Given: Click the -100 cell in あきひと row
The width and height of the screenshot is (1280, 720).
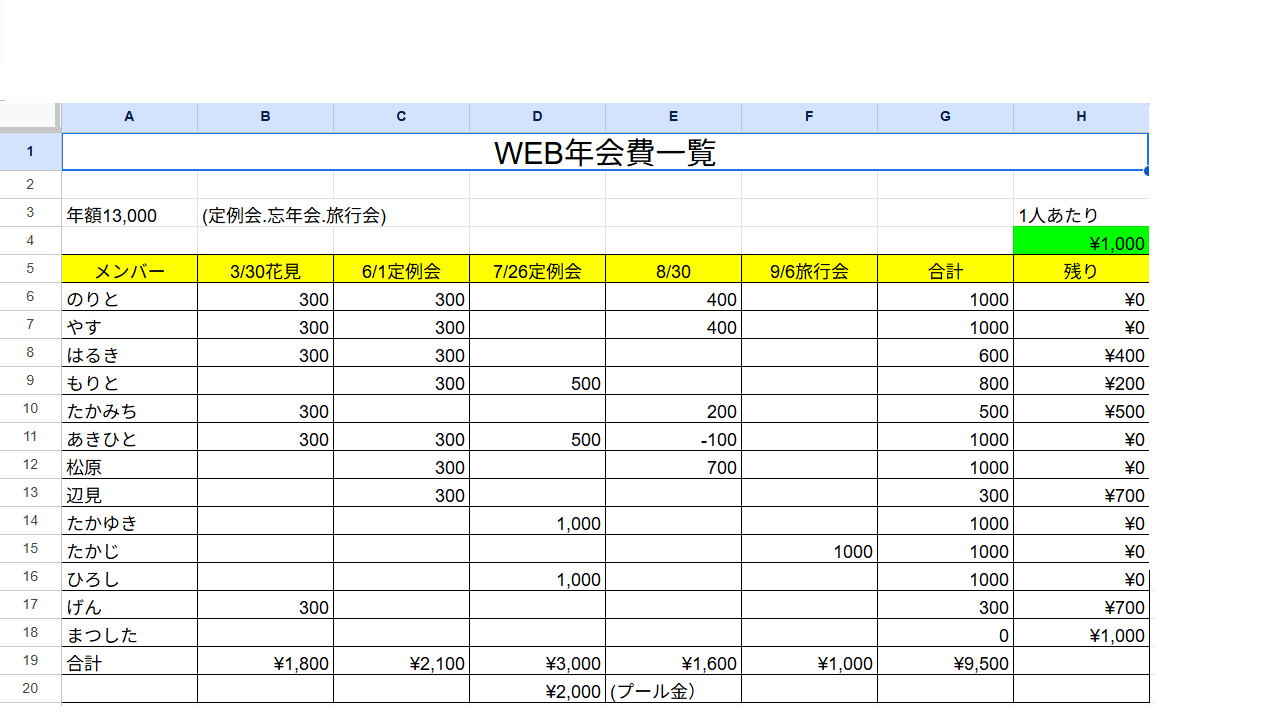Looking at the screenshot, I should [x=673, y=439].
